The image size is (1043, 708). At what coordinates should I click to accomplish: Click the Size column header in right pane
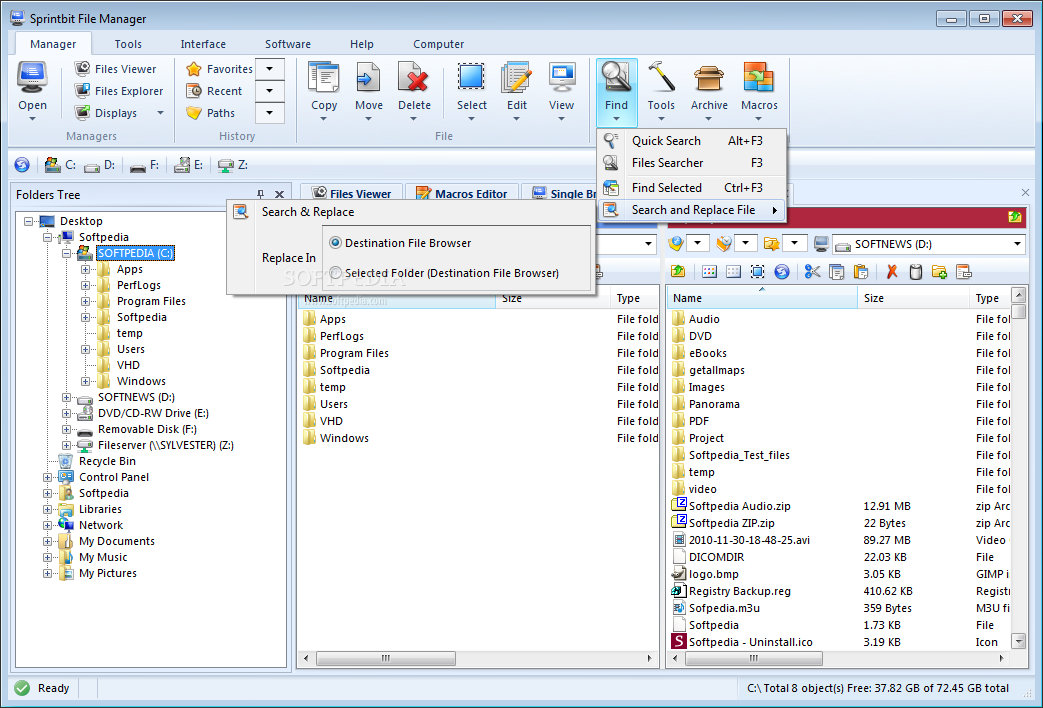pyautogui.click(x=913, y=298)
